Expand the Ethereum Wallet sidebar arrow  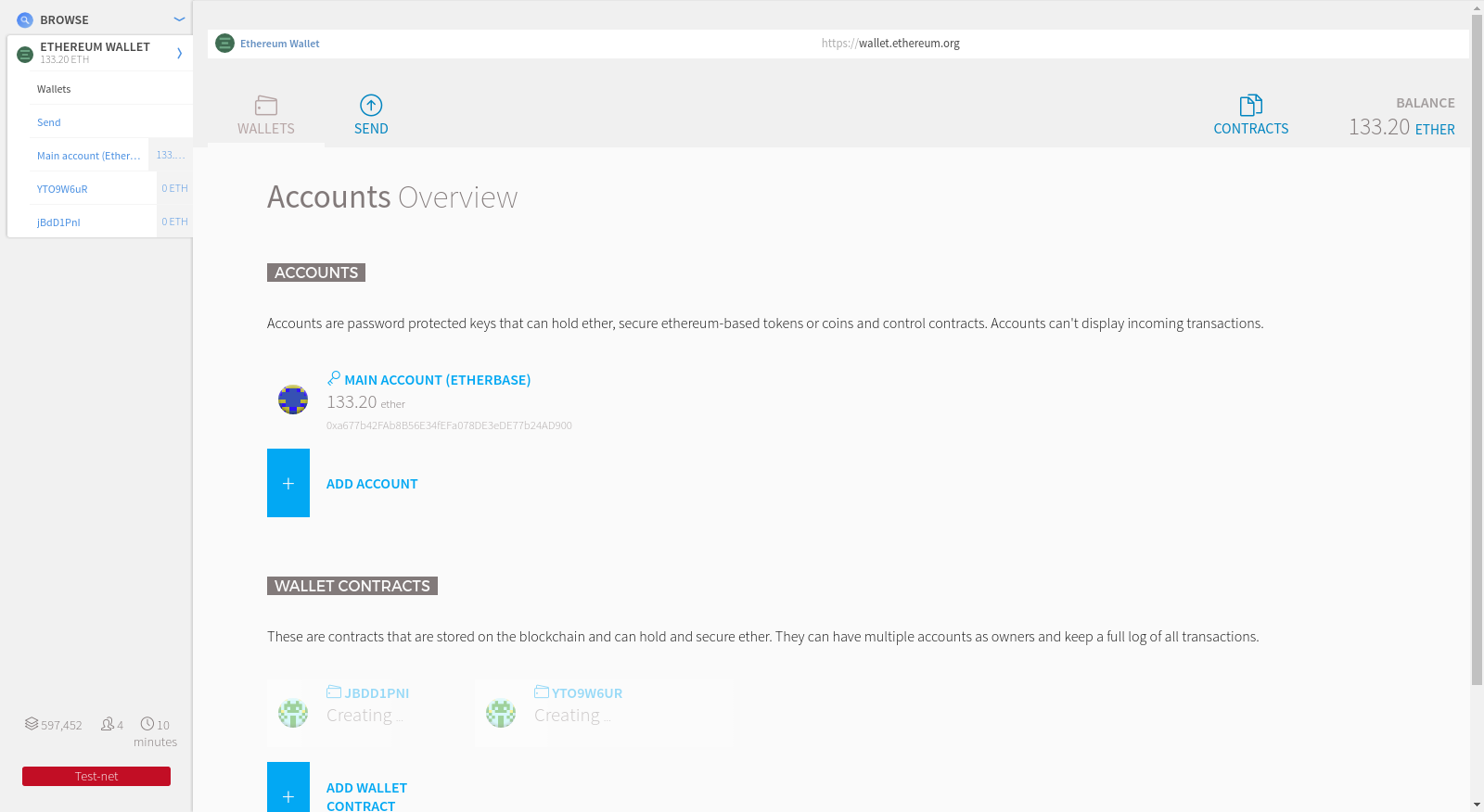pos(179,53)
